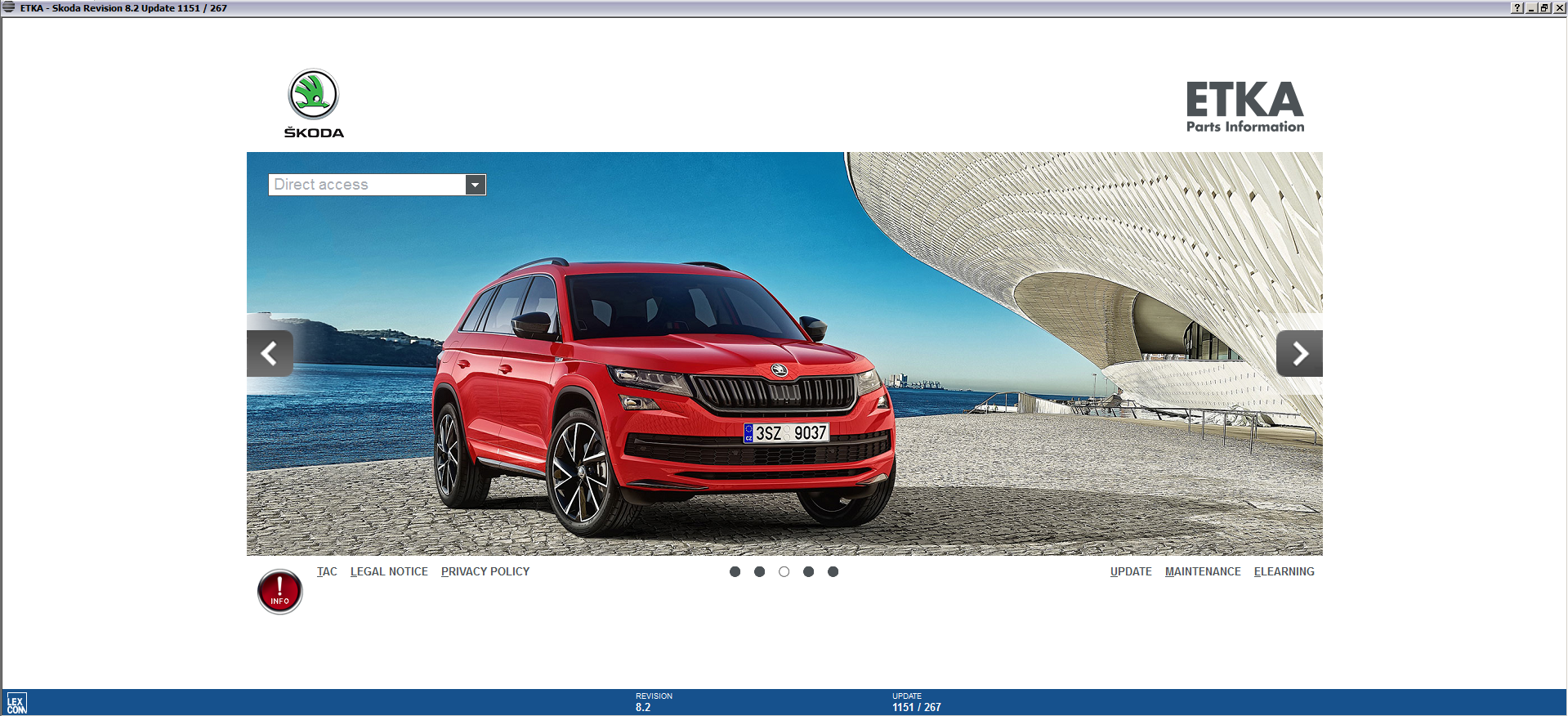Open the ELEARNING link

coord(1284,572)
